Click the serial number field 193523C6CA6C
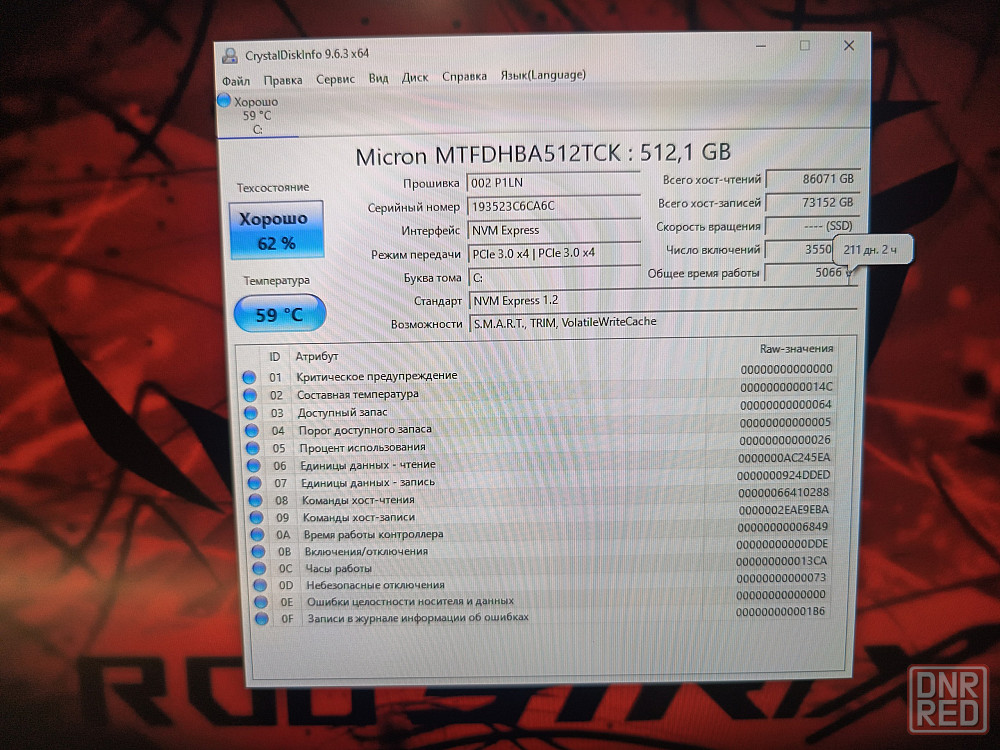The width and height of the screenshot is (1000, 750). 553,206
